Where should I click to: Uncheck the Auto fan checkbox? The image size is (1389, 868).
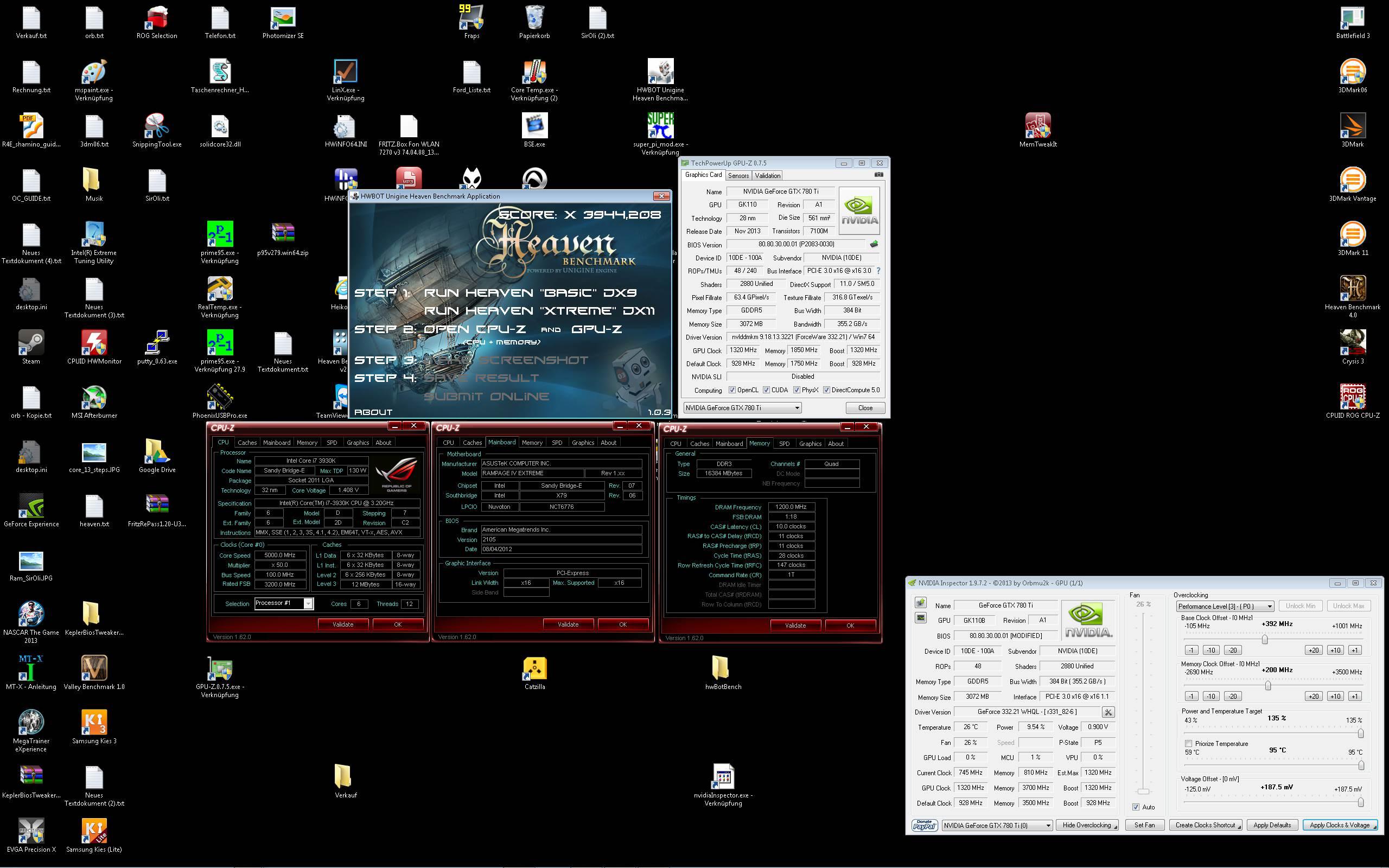(1135, 807)
